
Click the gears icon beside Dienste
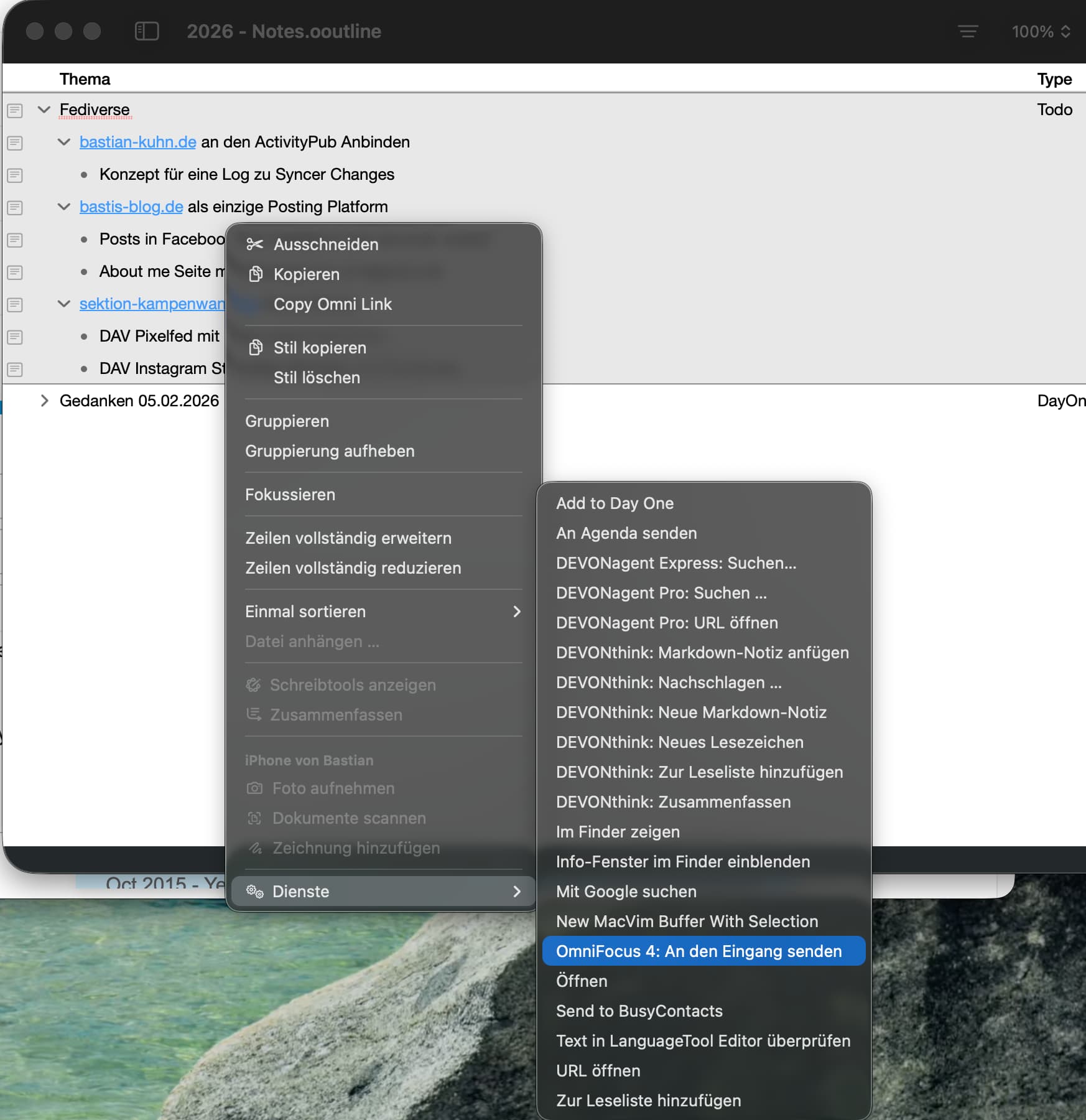pos(255,892)
